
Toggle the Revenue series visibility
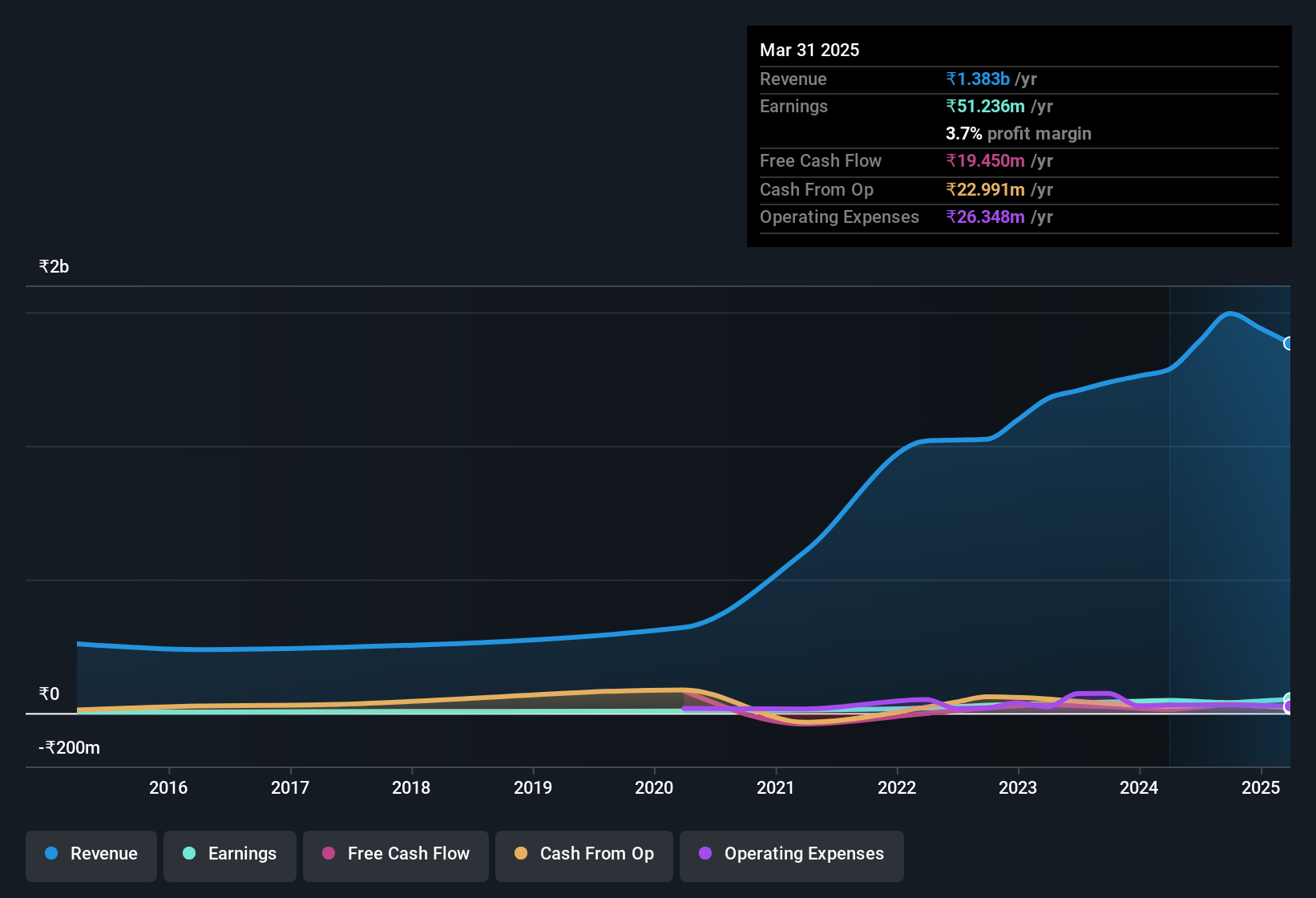point(91,854)
